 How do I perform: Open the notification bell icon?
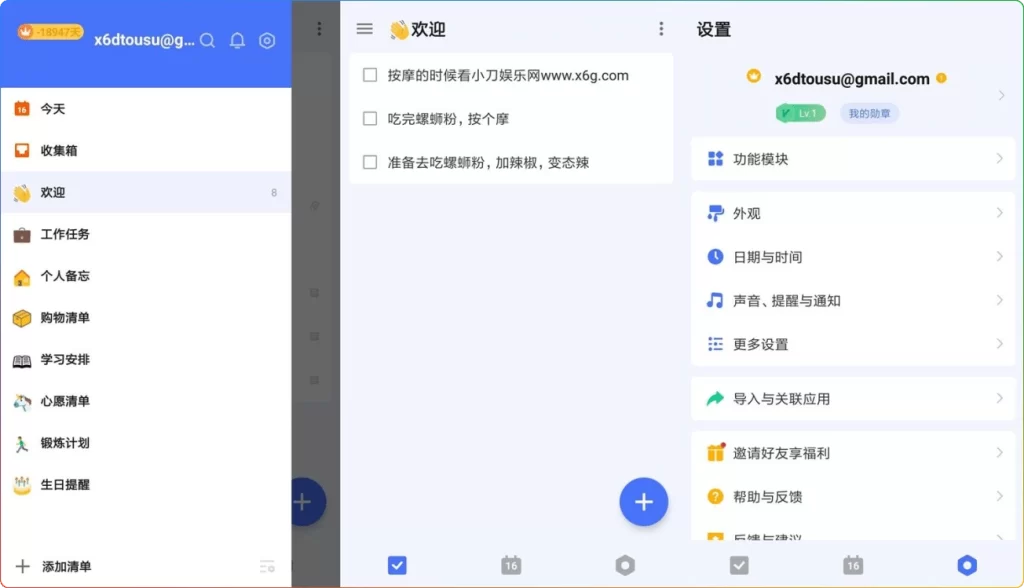pos(237,41)
